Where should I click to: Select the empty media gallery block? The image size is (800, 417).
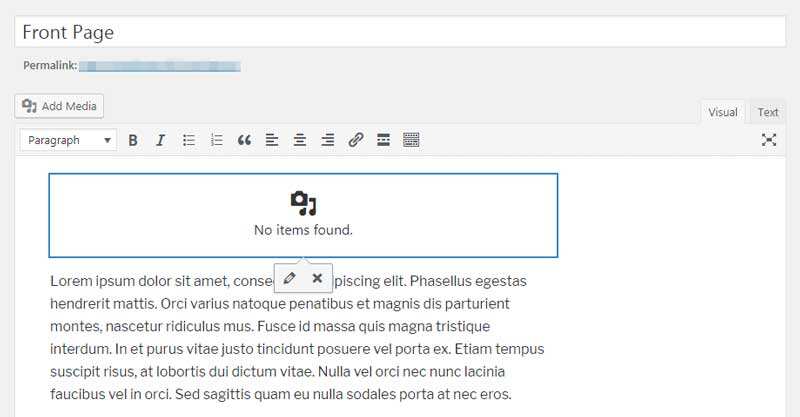point(303,215)
